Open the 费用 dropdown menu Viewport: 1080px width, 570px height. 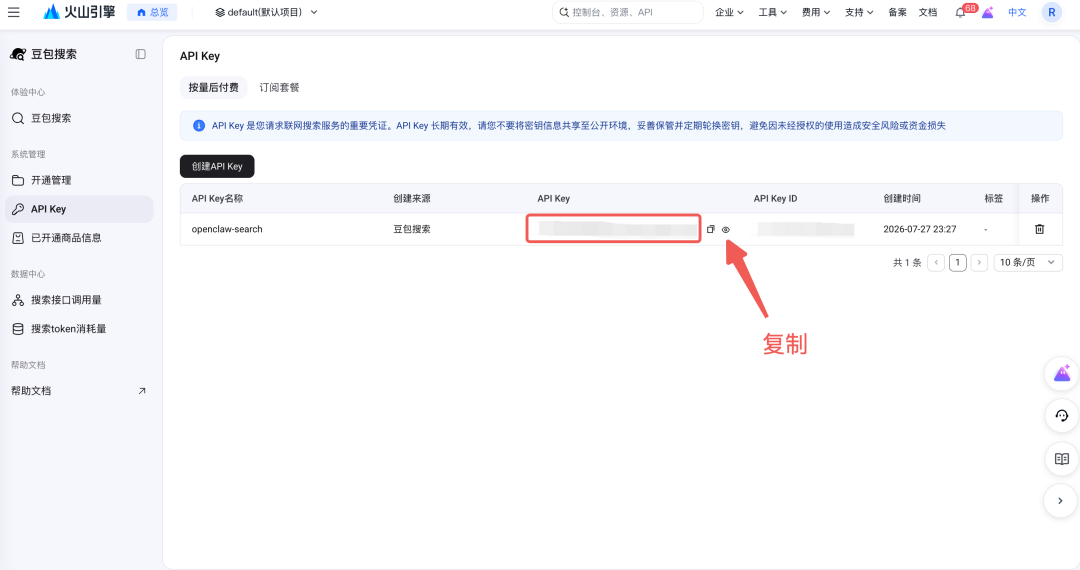point(816,12)
